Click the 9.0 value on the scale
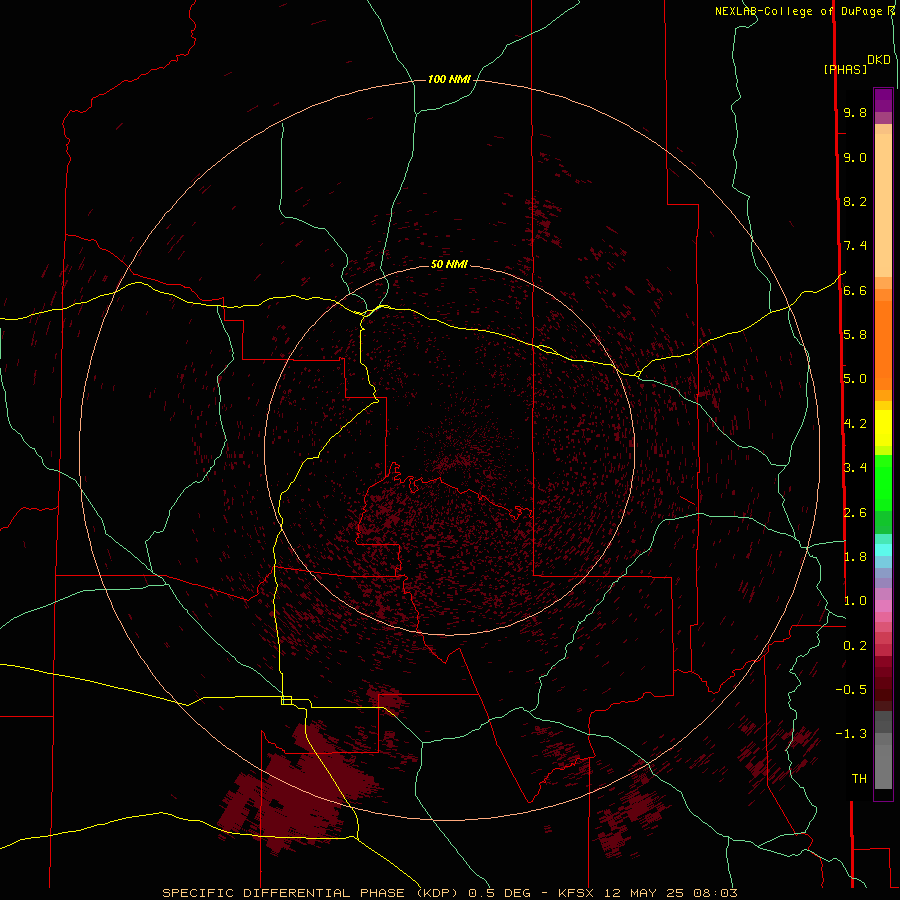Viewport: 900px width, 900px height. click(x=855, y=157)
